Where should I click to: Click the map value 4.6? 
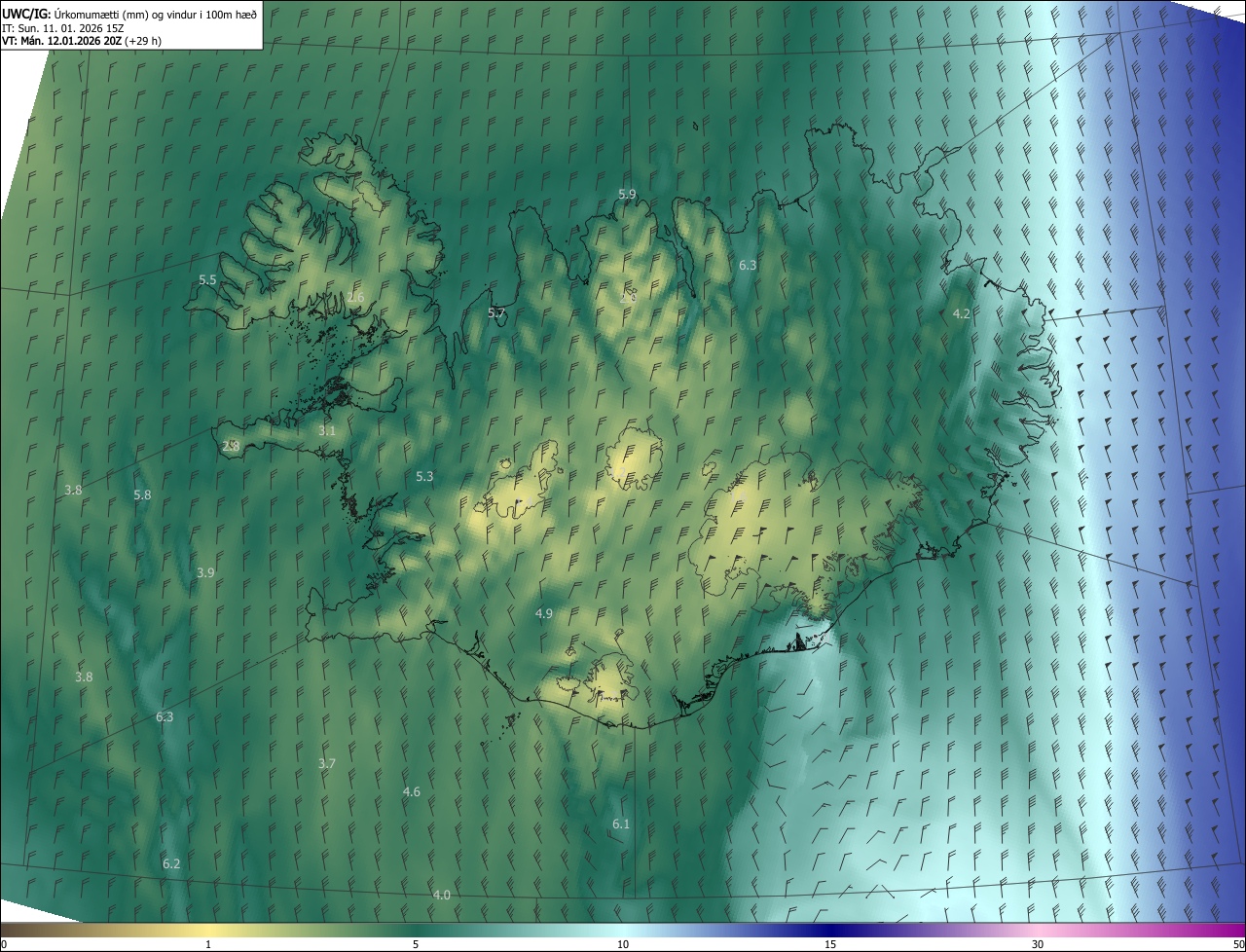[x=412, y=792]
